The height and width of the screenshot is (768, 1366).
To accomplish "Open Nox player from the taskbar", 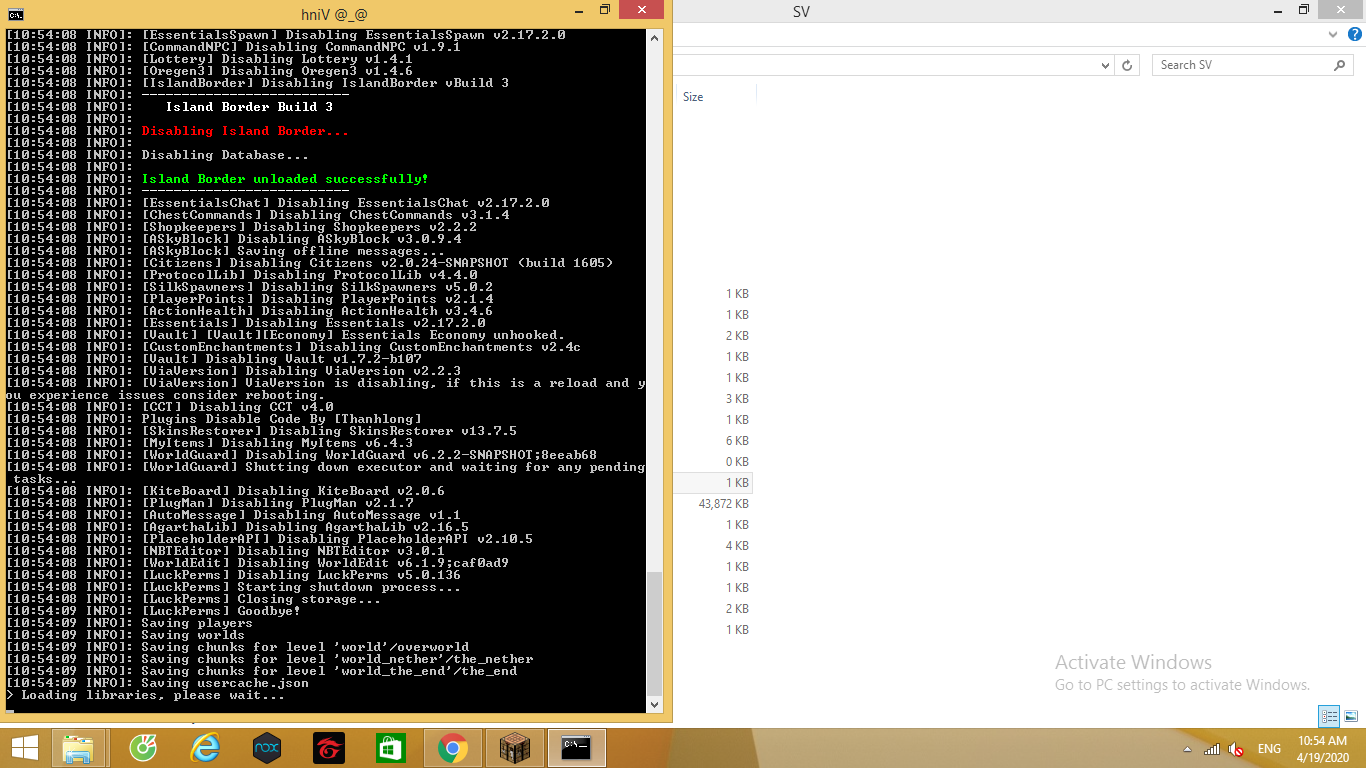I will (x=267, y=748).
